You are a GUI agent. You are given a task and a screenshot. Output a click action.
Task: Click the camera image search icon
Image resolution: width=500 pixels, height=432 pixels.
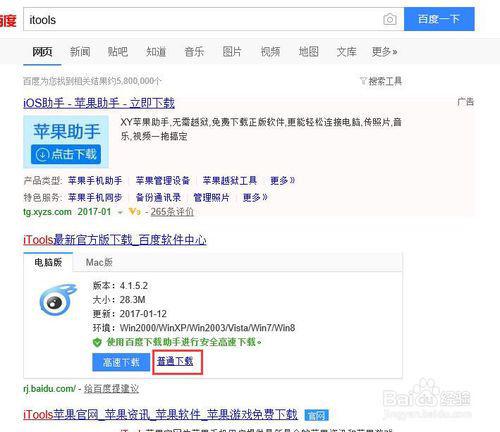click(x=390, y=19)
